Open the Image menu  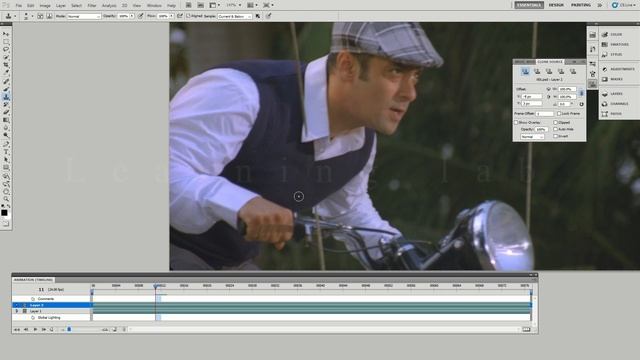(45, 6)
